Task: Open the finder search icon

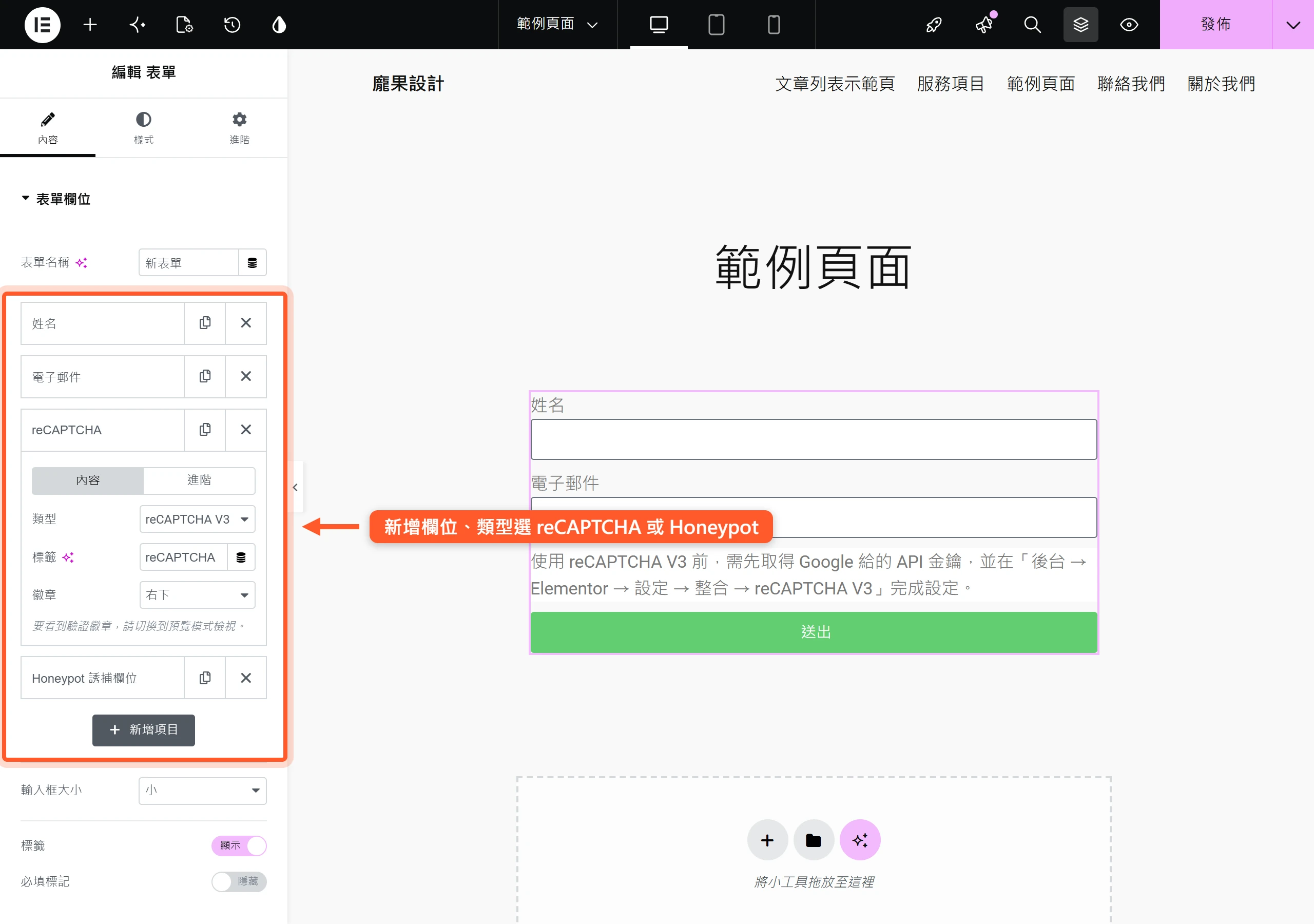Action: [x=1032, y=25]
